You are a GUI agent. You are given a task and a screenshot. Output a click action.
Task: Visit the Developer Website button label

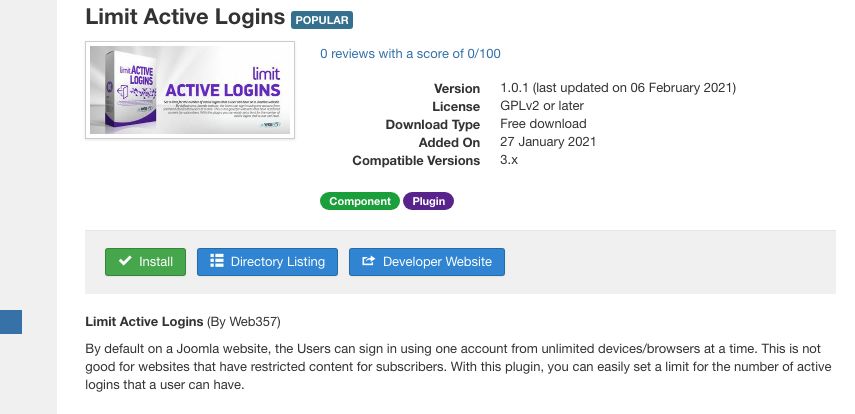coord(437,262)
